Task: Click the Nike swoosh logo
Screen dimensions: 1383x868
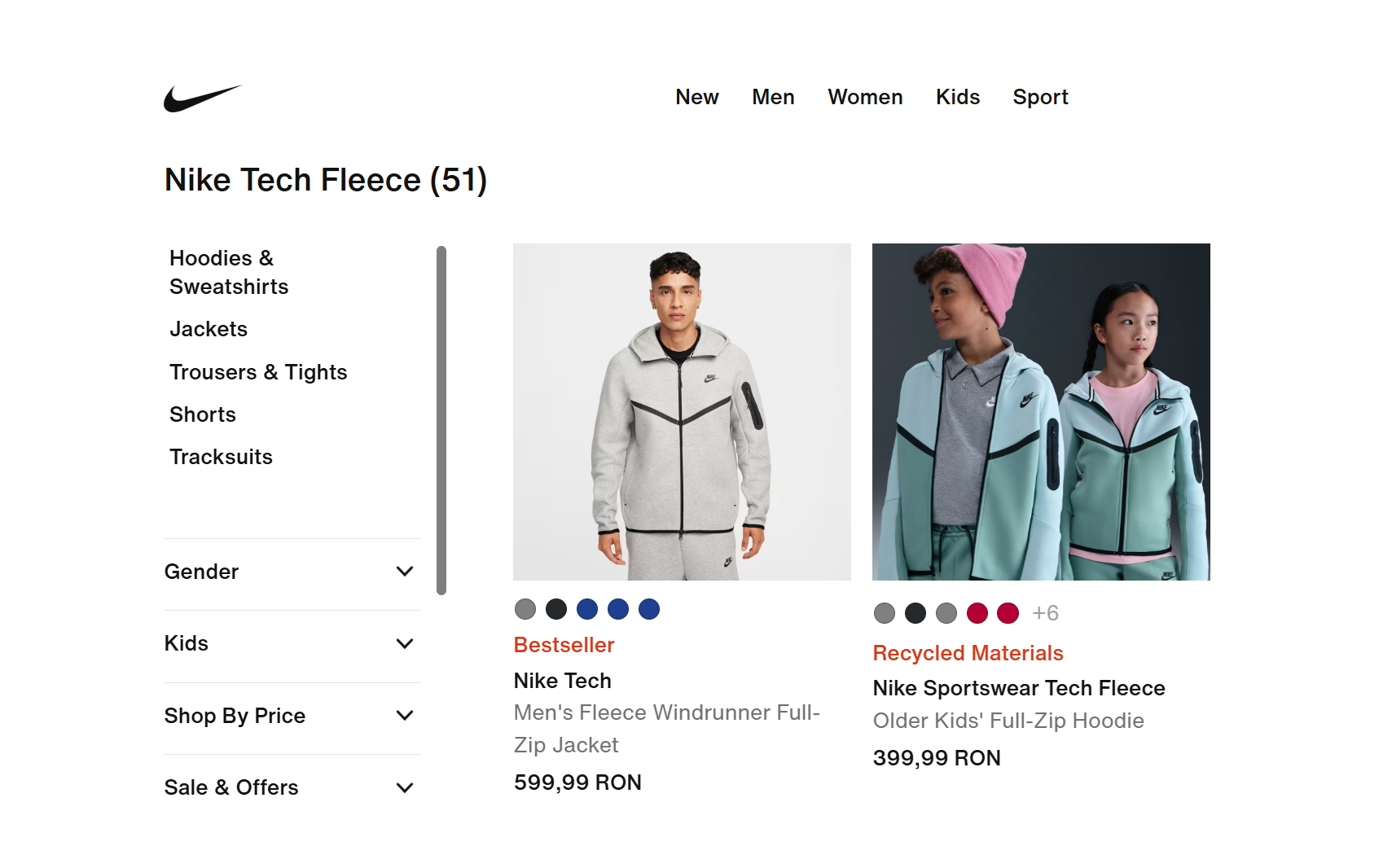Action: pos(202,99)
